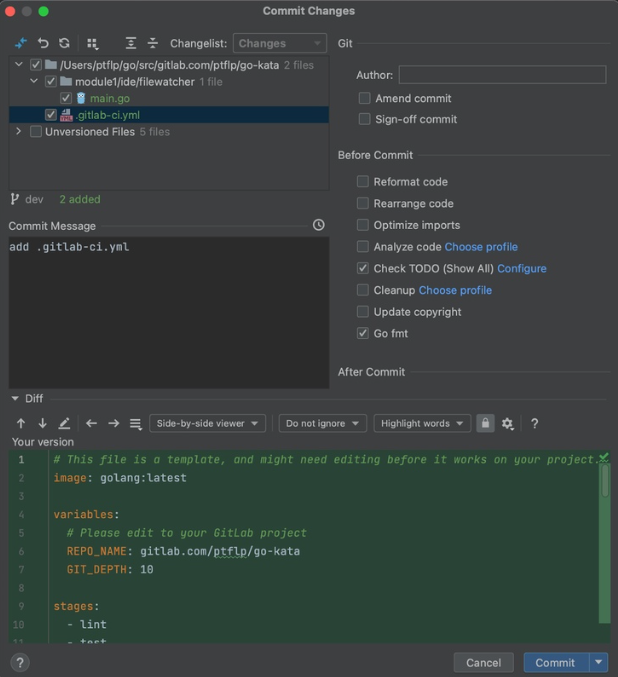Screen dimensions: 618x677
Task: Click into the Author text field
Action: [x=502, y=75]
